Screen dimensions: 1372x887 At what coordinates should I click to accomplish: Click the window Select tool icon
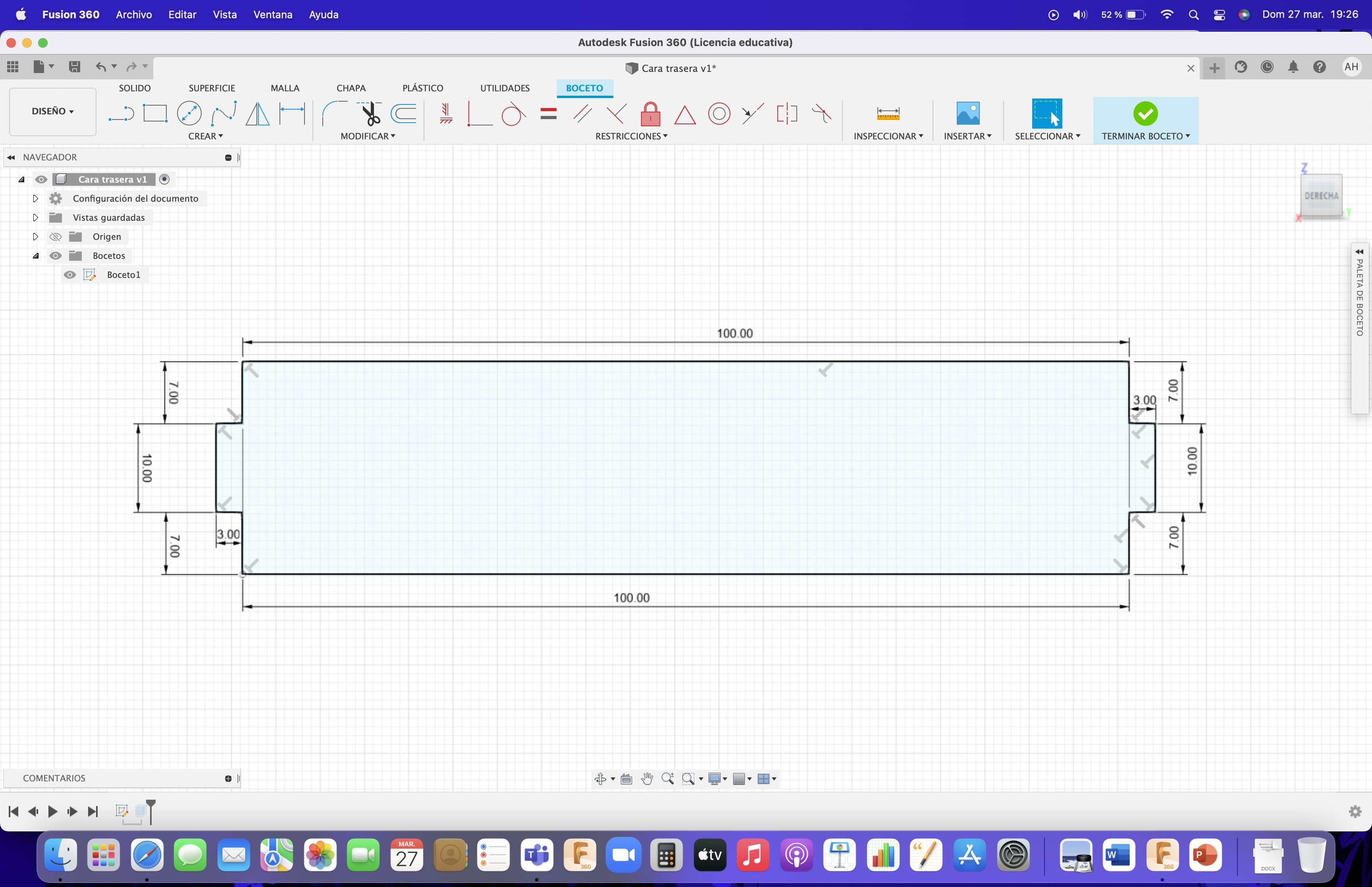click(x=1047, y=114)
